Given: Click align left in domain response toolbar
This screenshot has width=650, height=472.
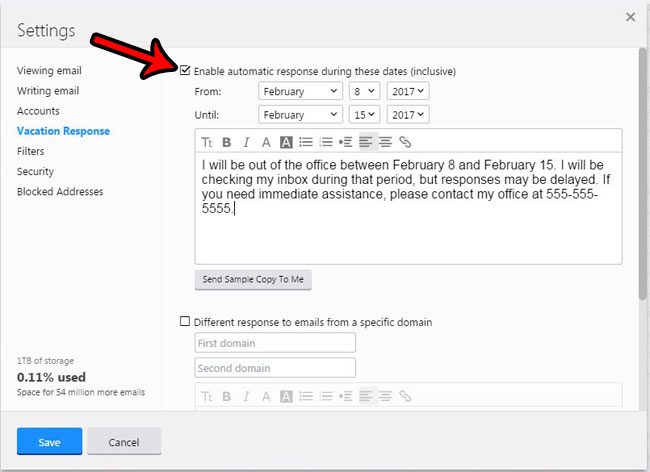Looking at the screenshot, I should (x=366, y=397).
